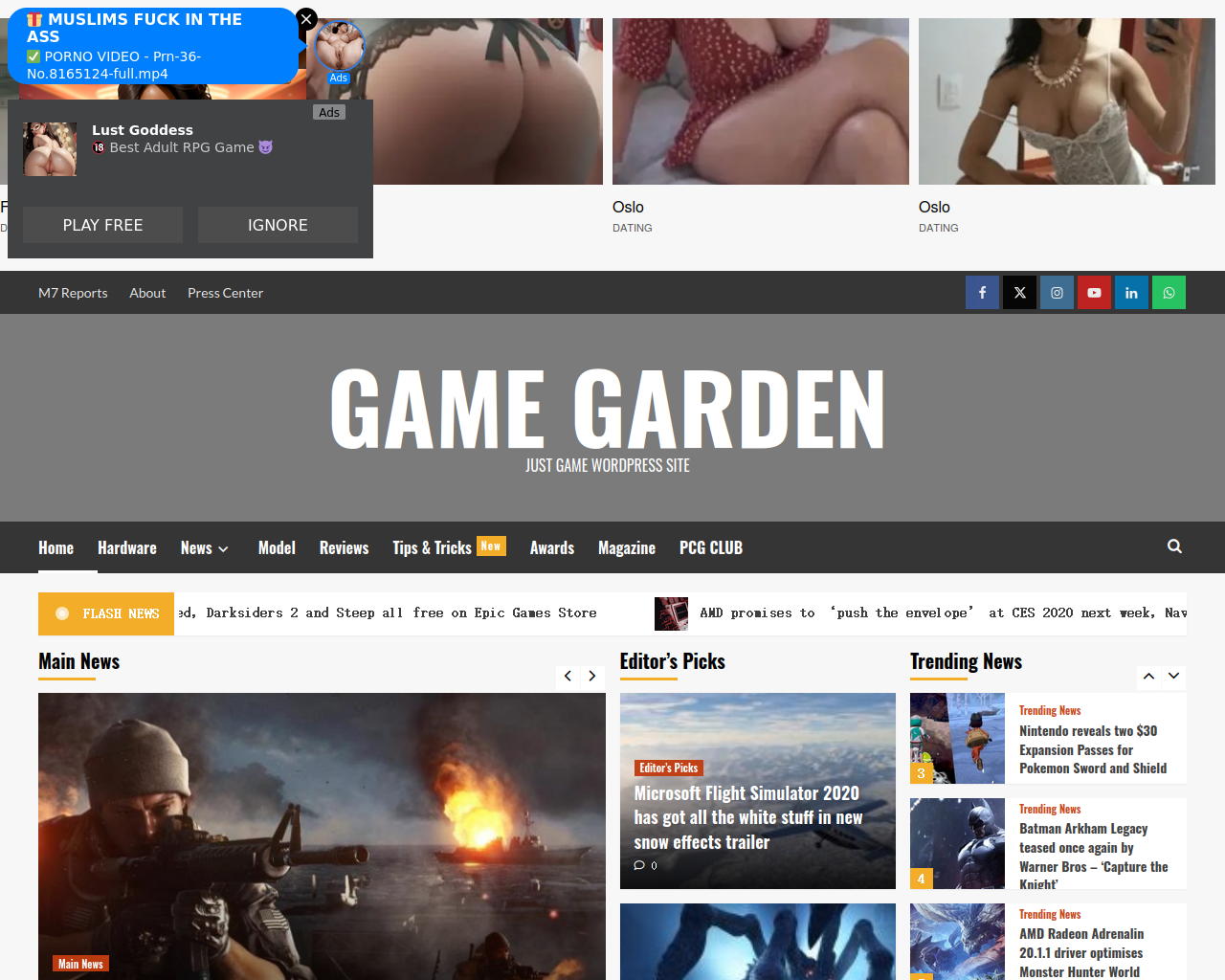The height and width of the screenshot is (980, 1225).
Task: Open the LinkedIn social icon
Action: pos(1131,293)
